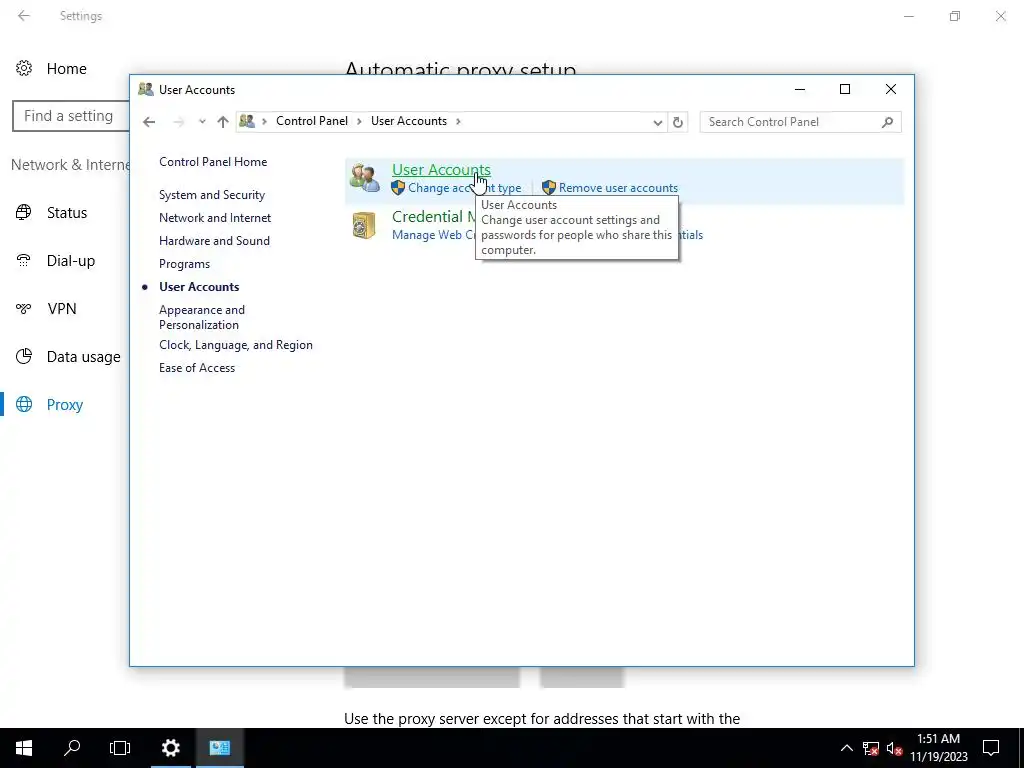Click the shield icon beside Remove user accounts
1024x768 pixels.
point(549,188)
